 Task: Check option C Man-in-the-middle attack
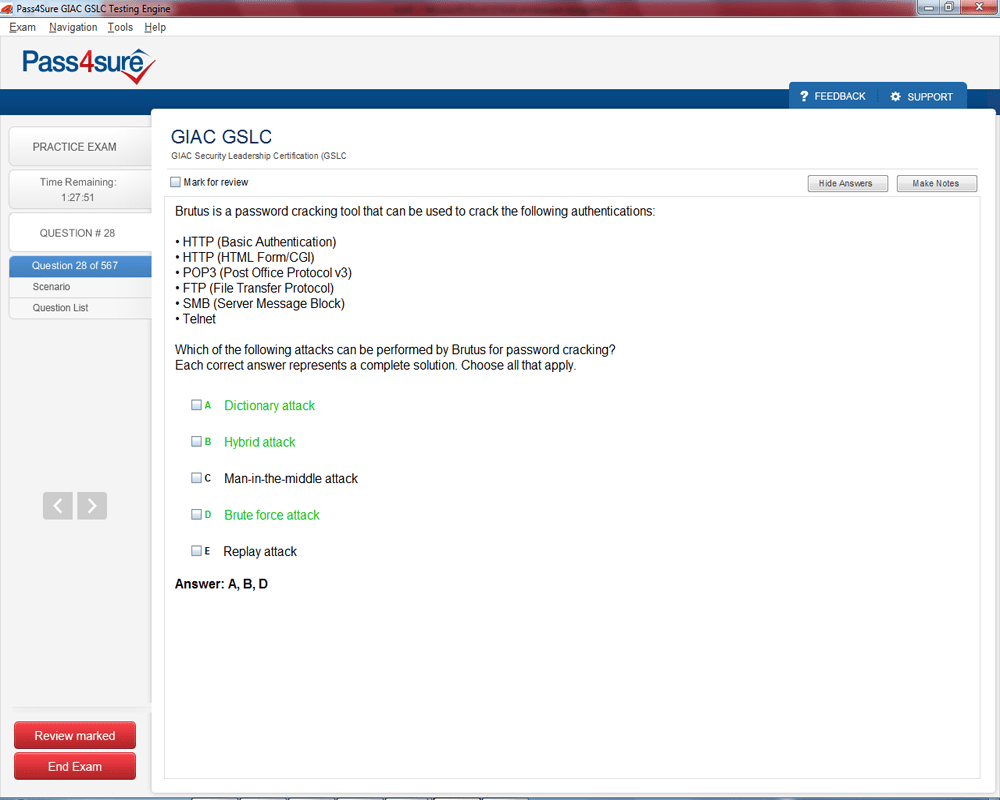coord(196,478)
